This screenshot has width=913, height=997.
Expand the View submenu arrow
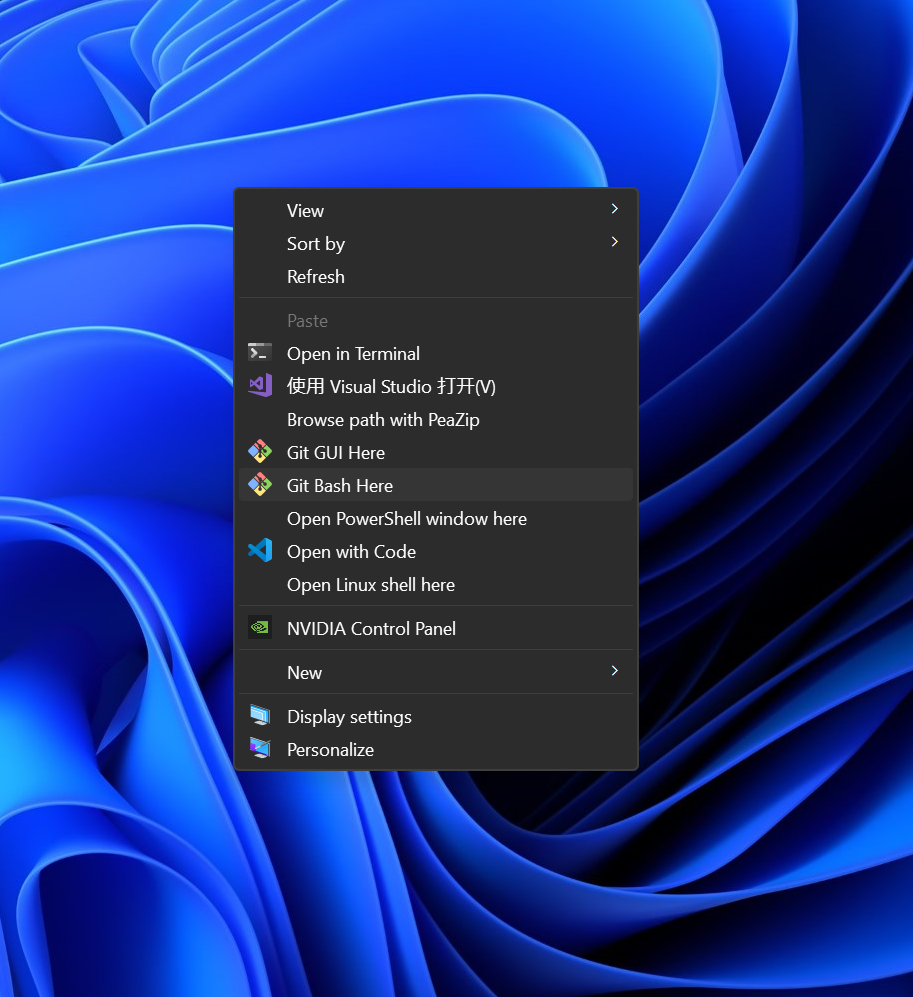614,209
